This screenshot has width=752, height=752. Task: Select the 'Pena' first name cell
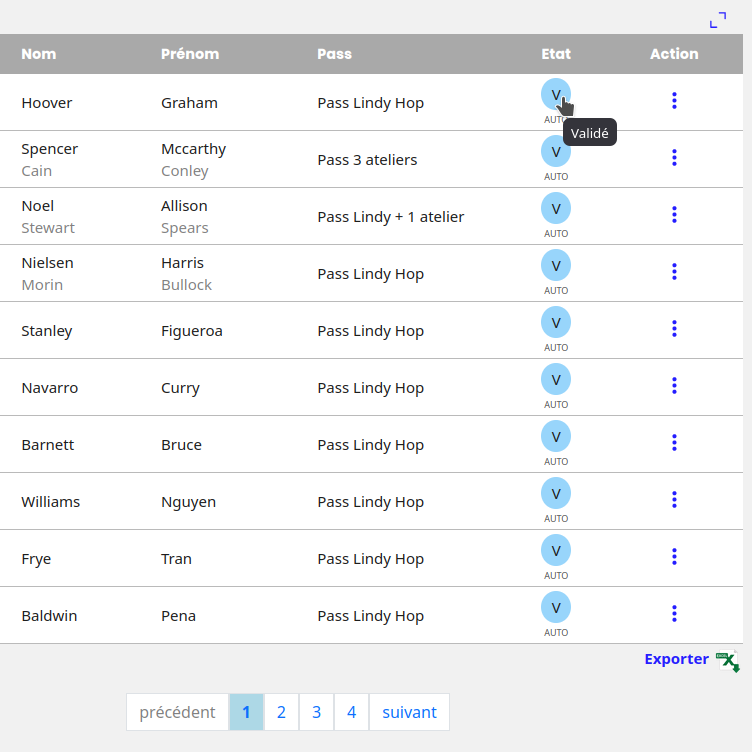tap(178, 616)
